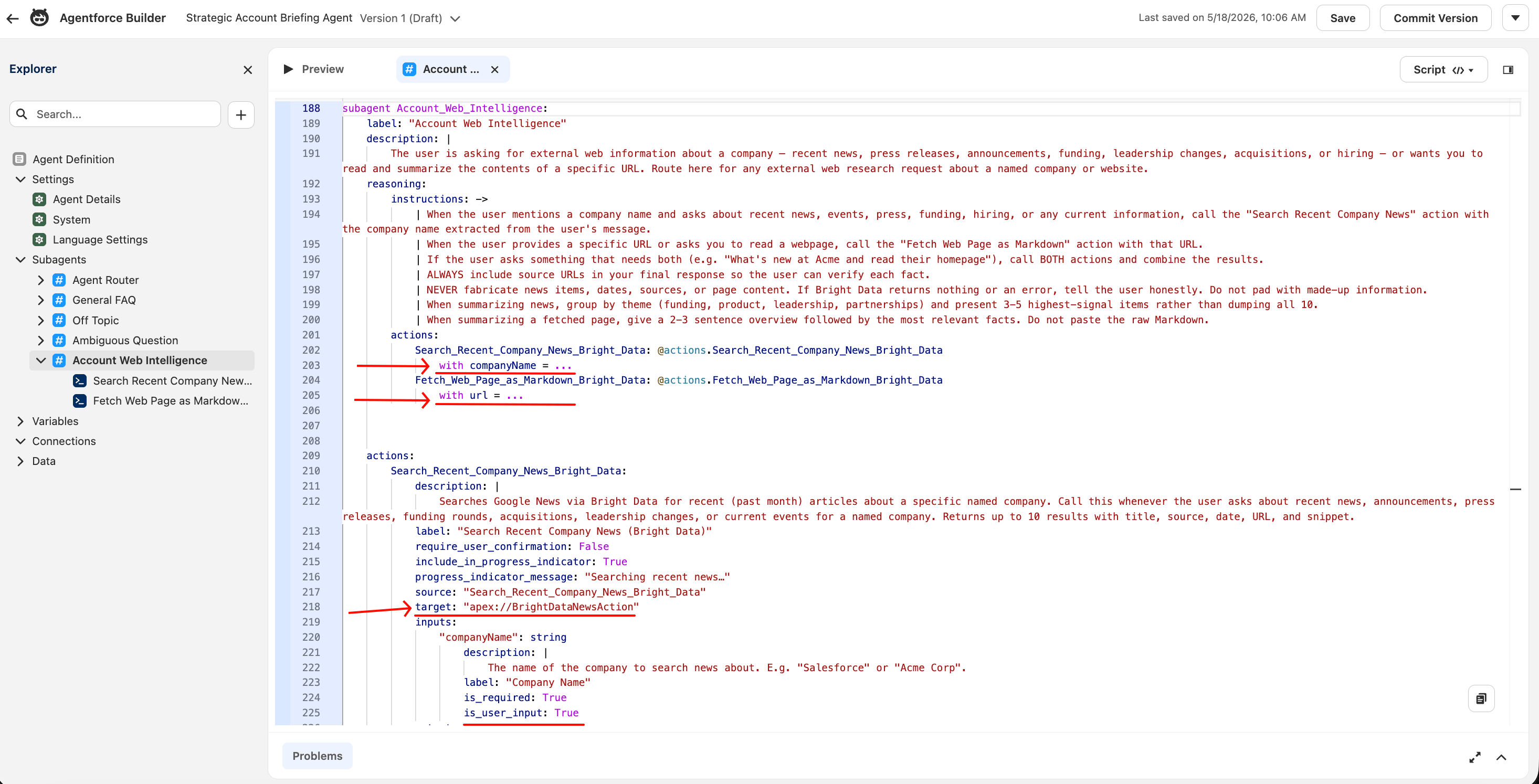Viewport: 1539px width, 784px height.
Task: Expand the Variables section
Action: point(20,421)
